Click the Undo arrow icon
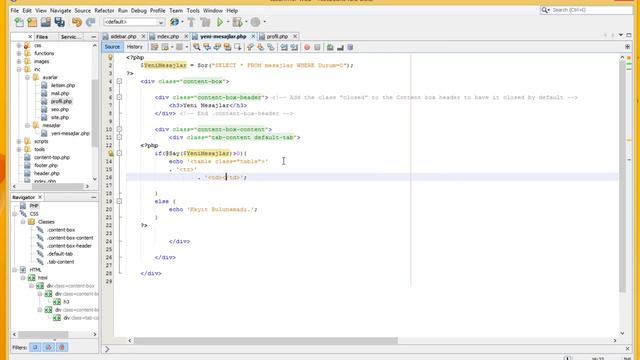Screen dimensions: 640x360 (x=77, y=22)
